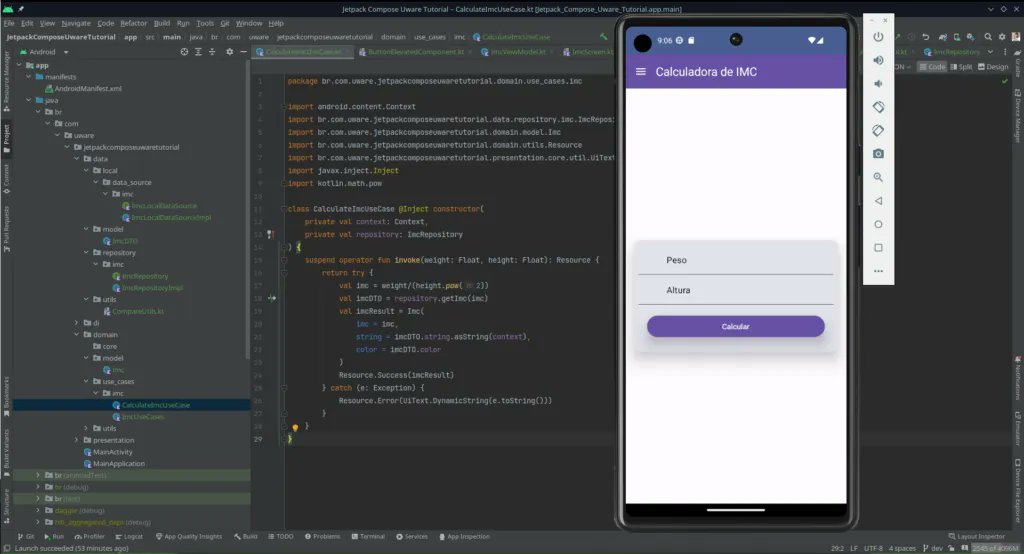This screenshot has height=554, width=1024.
Task: Take emulator screenshot with camera icon
Action: (878, 154)
